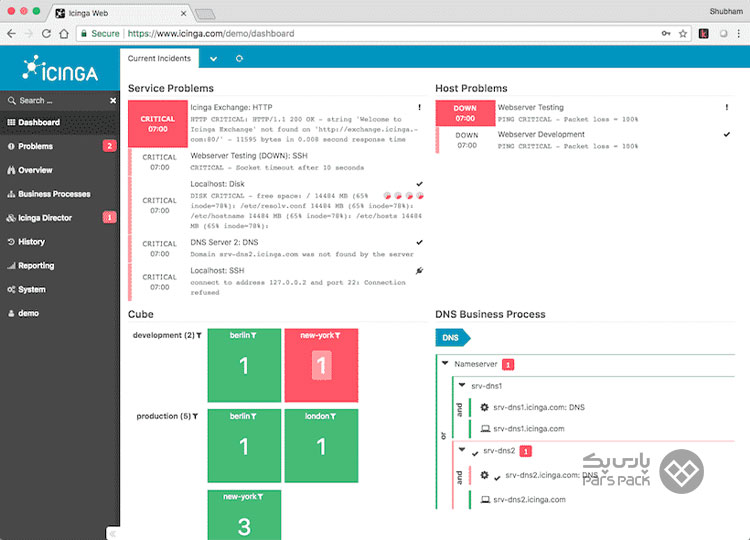Click the acknowledged checkmark on Localhost: Disk
Image resolution: width=750 pixels, height=540 pixels.
click(x=419, y=184)
